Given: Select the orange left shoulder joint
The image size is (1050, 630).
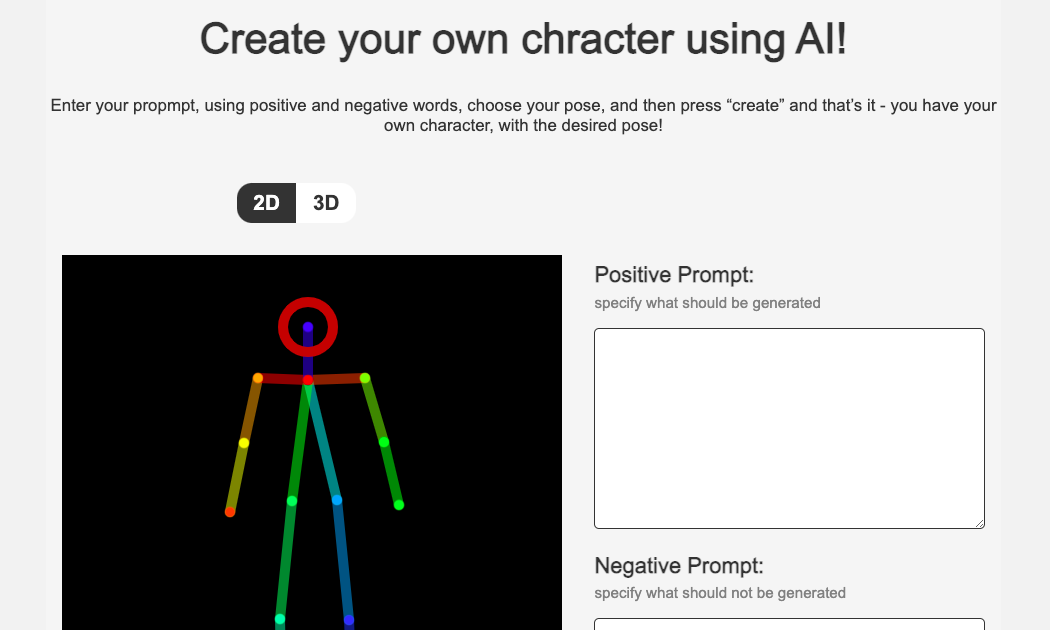Looking at the screenshot, I should pos(258,378).
